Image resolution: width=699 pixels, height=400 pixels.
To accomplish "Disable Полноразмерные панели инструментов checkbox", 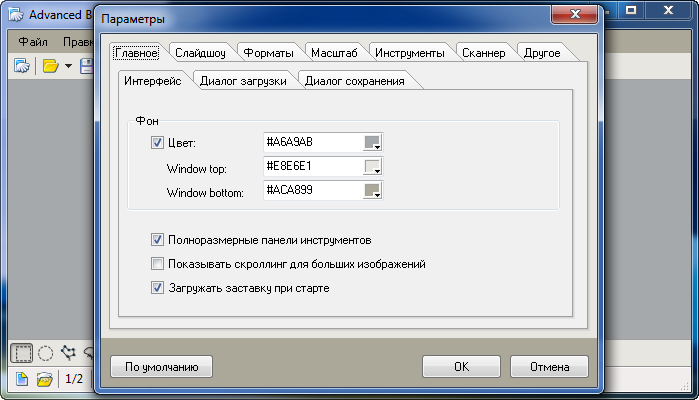I will 157,240.
